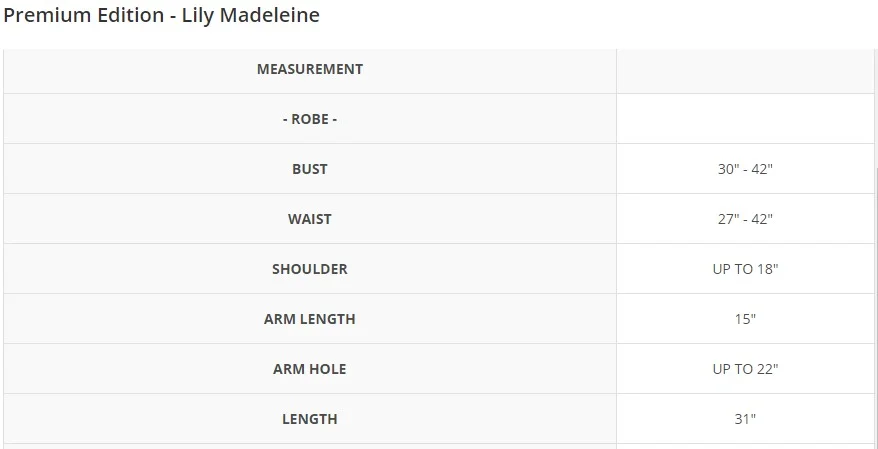
Task: Click the word Madeleine in the title
Action: [x=269, y=15]
